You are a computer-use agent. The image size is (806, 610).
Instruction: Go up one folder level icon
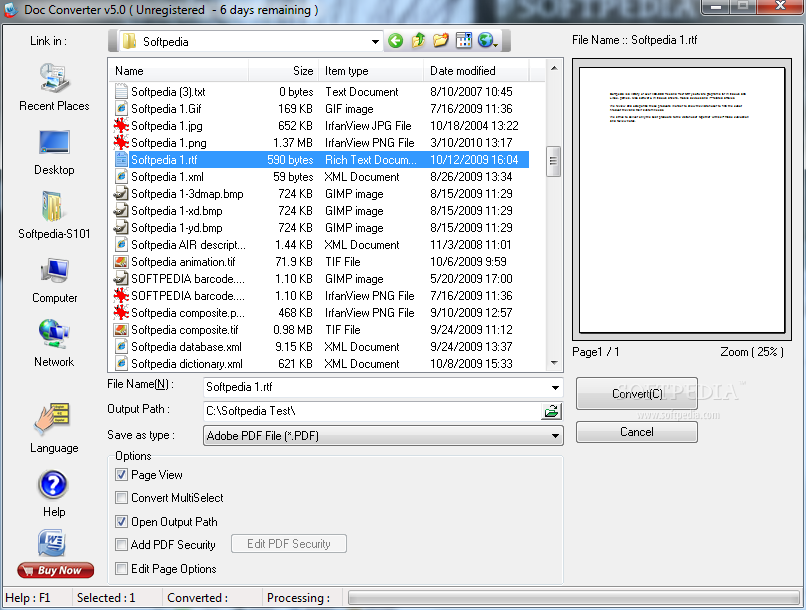(418, 41)
